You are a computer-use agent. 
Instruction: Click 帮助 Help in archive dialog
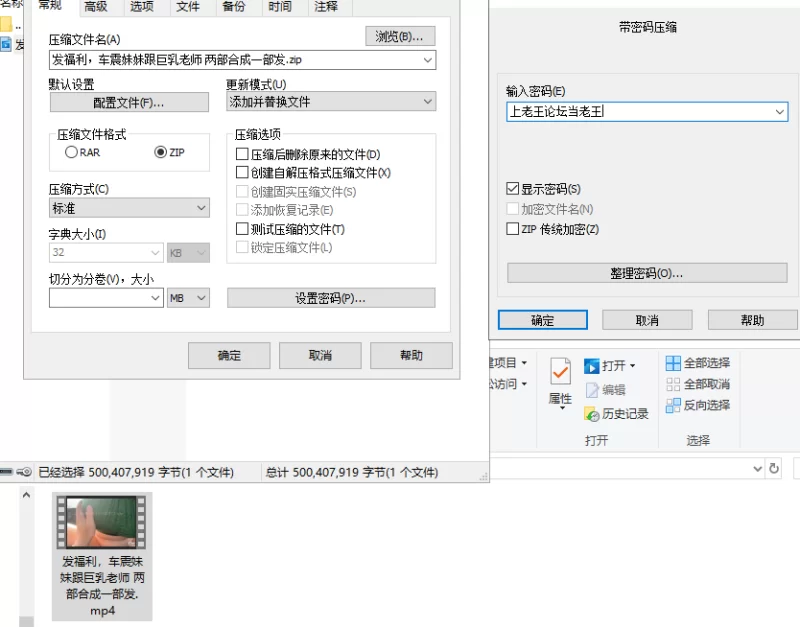411,355
